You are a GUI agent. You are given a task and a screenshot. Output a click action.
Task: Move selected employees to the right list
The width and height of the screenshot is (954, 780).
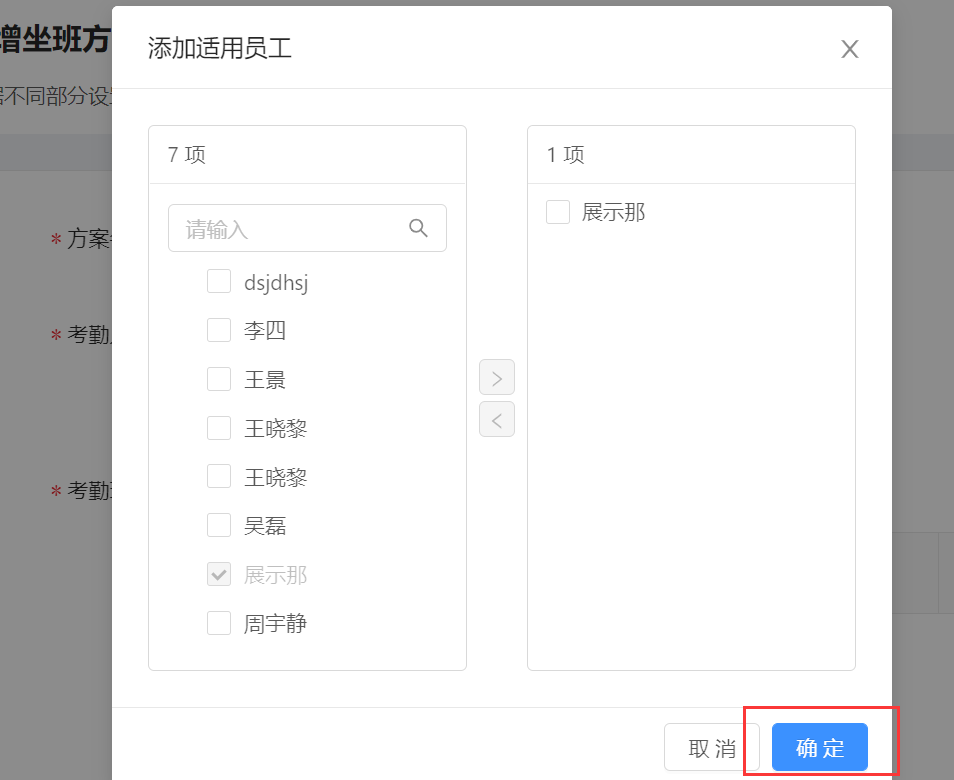496,377
